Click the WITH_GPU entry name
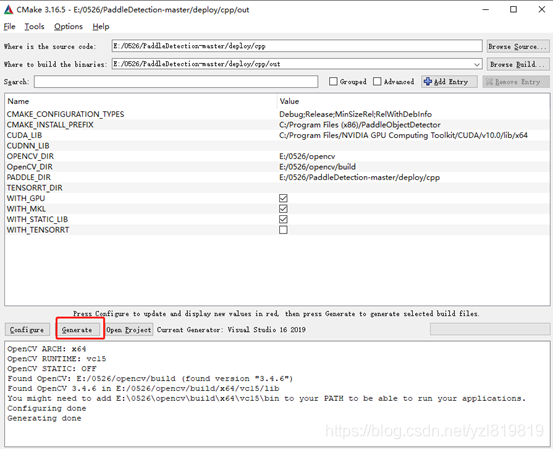This screenshot has width=553, height=449. tap(26, 198)
